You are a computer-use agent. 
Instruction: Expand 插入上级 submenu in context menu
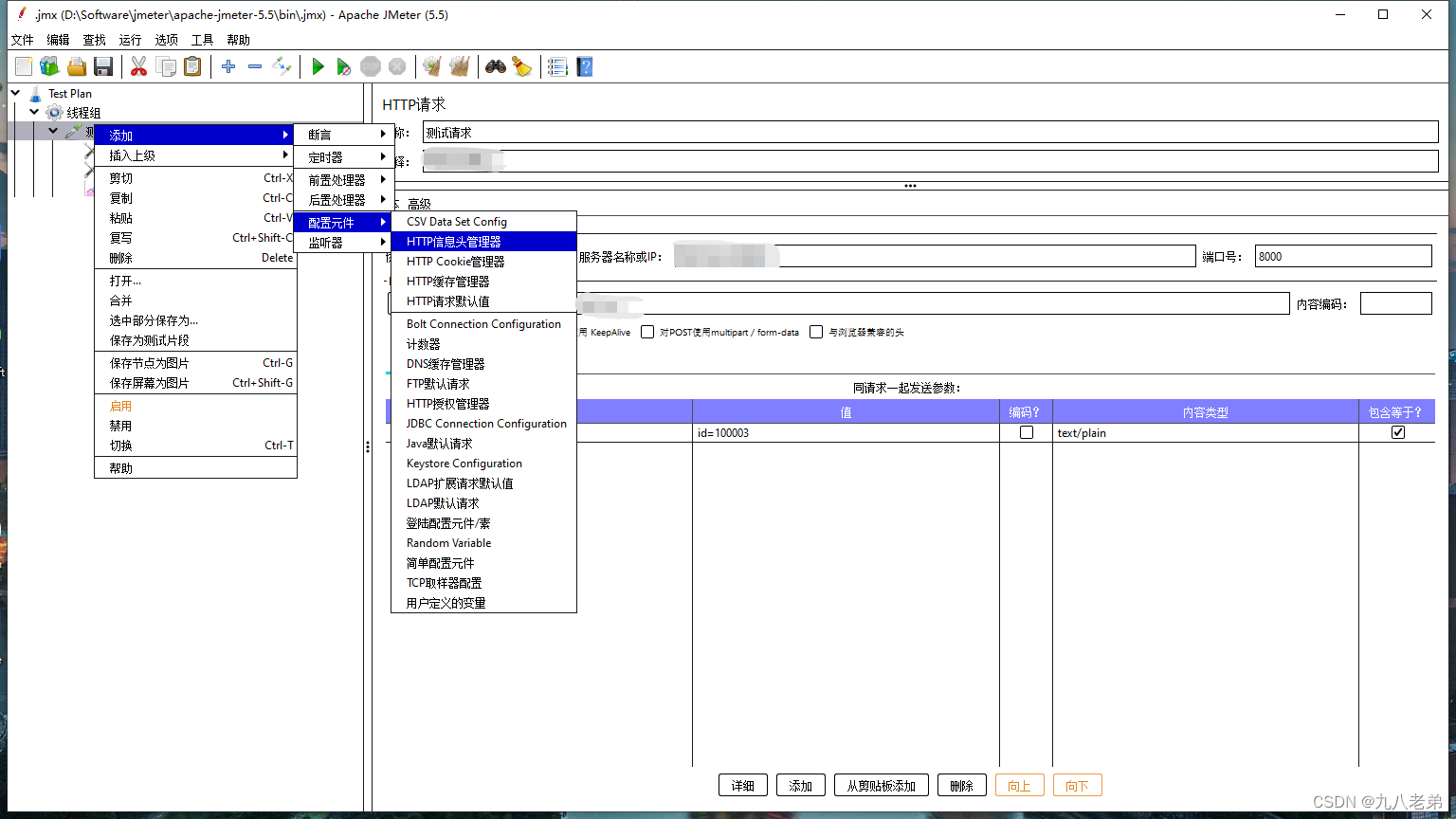click(195, 155)
